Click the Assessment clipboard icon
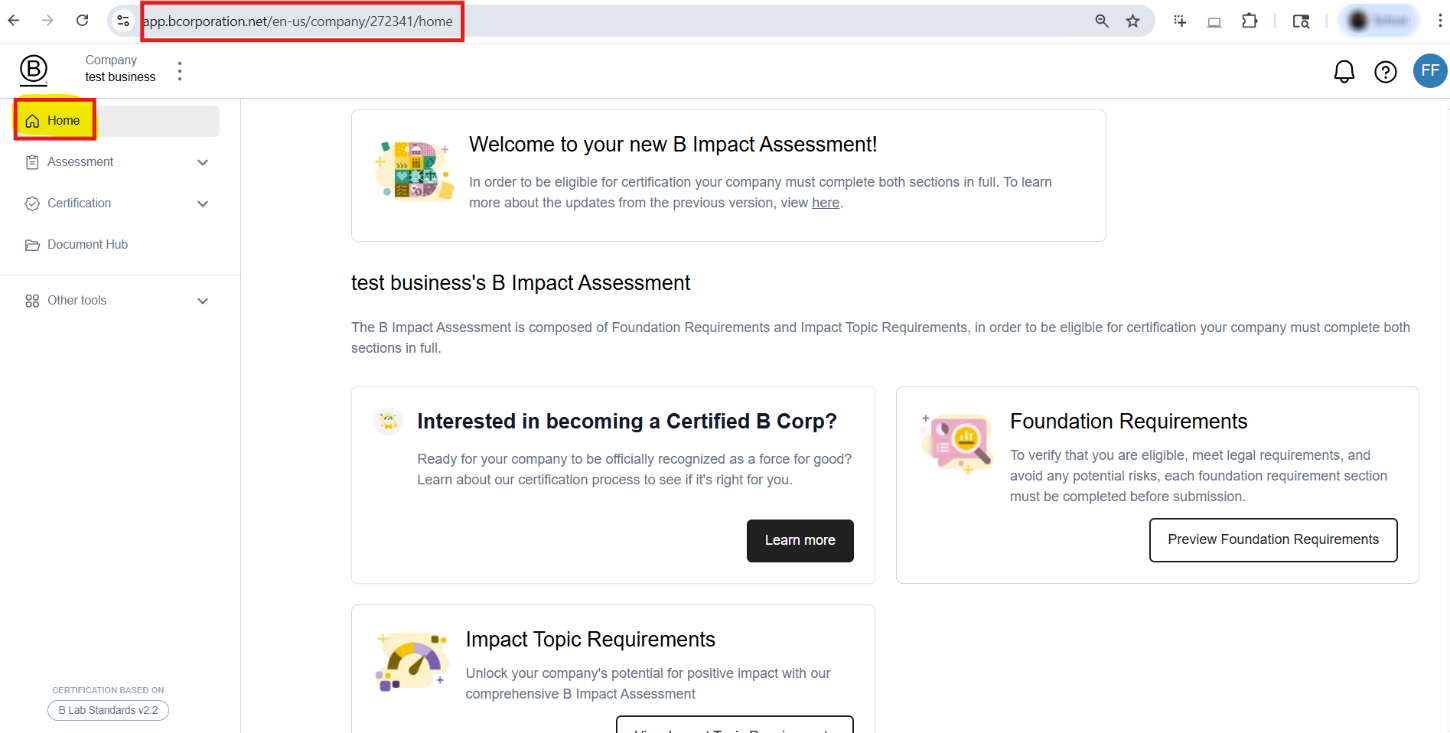Screen dimensions: 1450x733 [x=32, y=162]
